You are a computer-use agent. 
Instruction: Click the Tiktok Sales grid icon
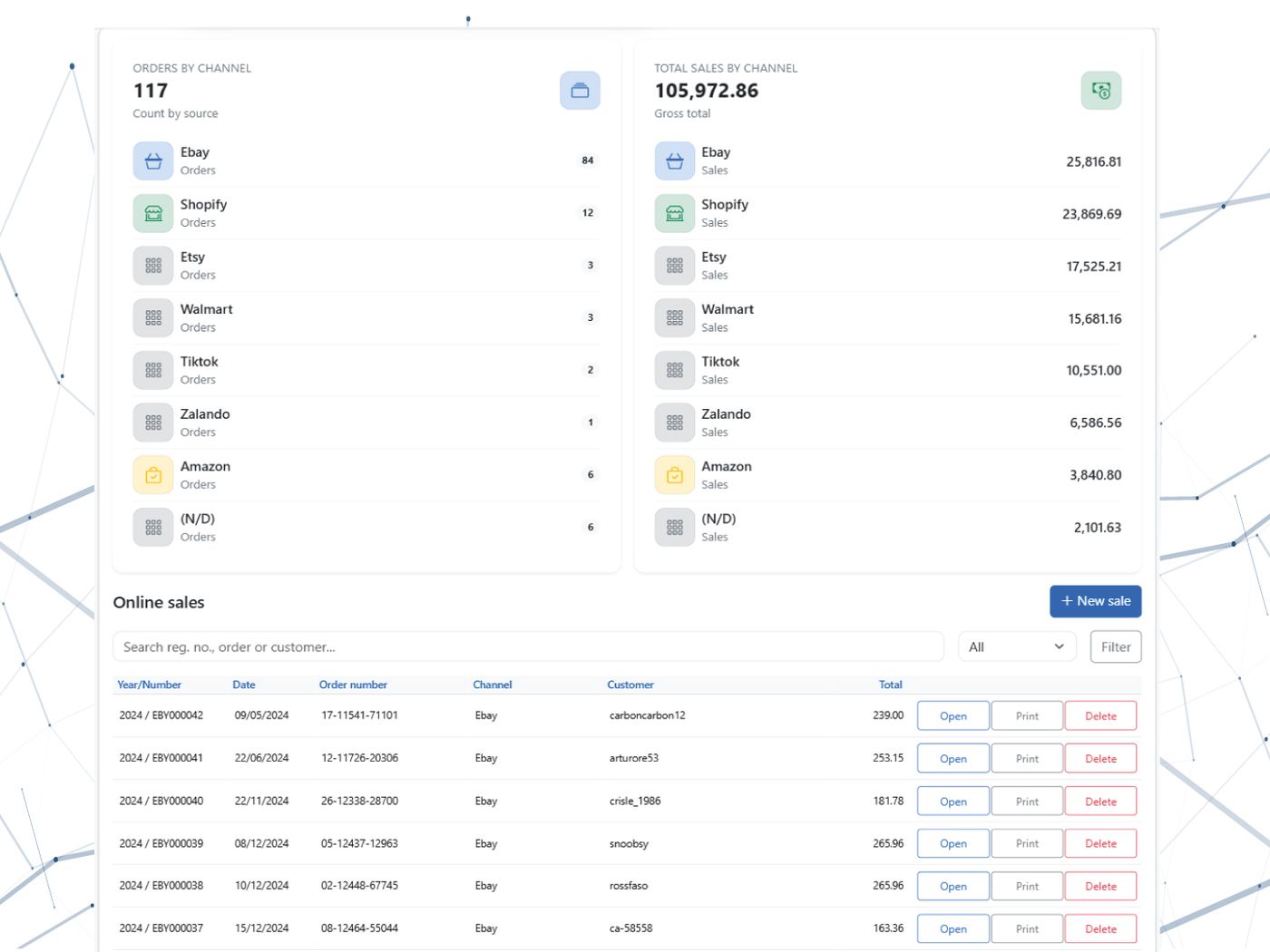point(675,370)
